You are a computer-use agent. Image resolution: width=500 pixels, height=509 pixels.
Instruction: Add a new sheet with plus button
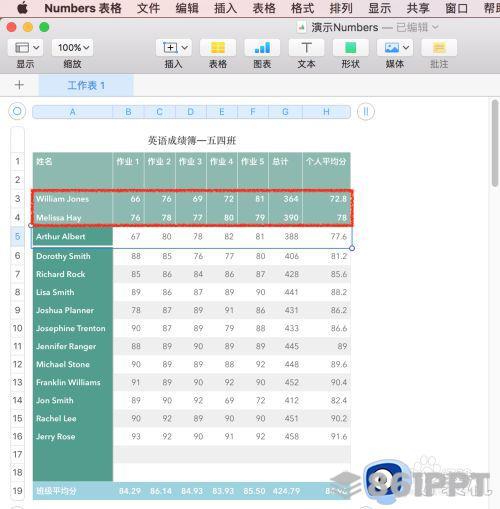[x=19, y=85]
